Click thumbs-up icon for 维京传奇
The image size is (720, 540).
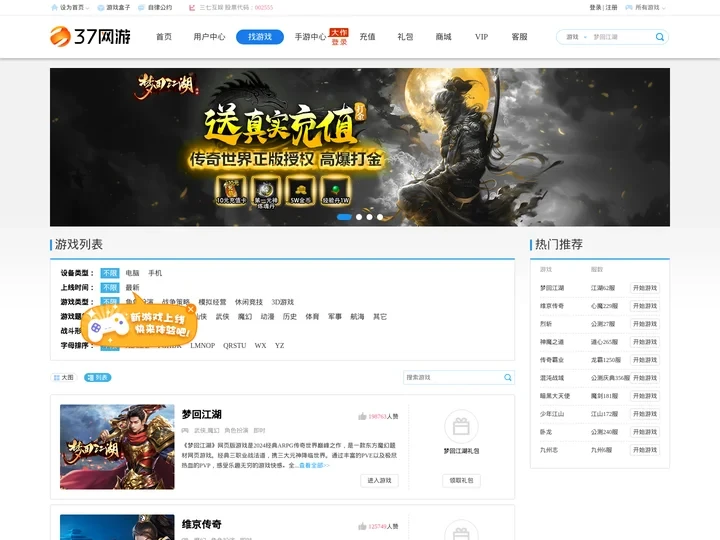[362, 526]
